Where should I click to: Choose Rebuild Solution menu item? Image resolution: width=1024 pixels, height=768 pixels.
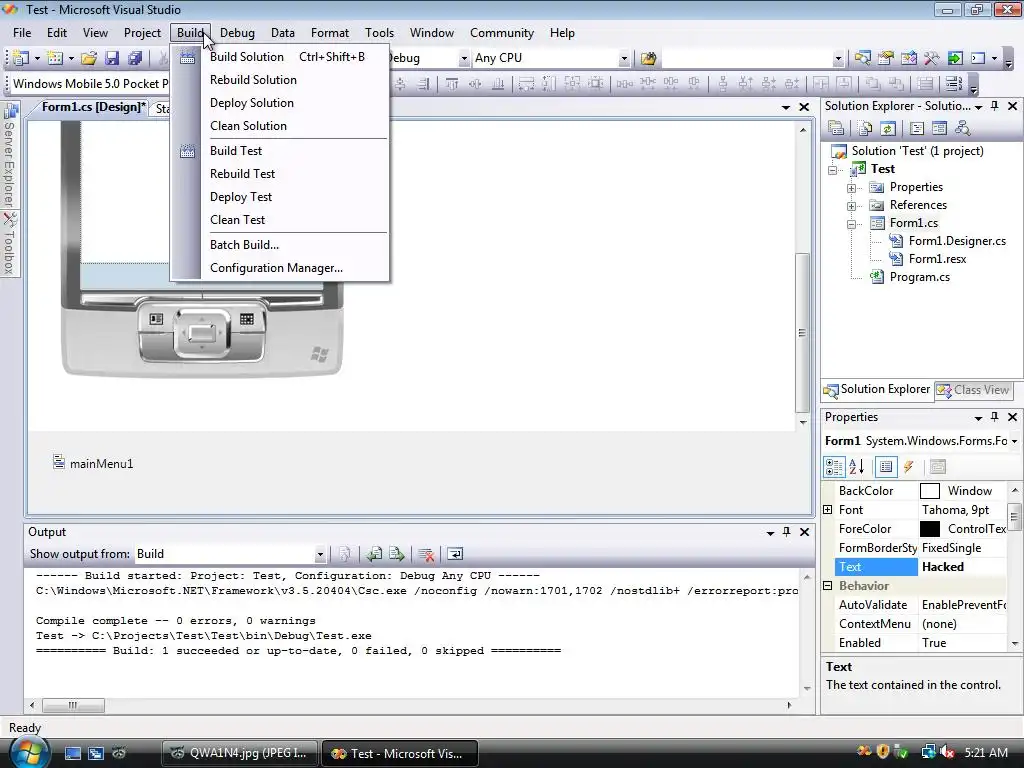[x=279, y=80]
